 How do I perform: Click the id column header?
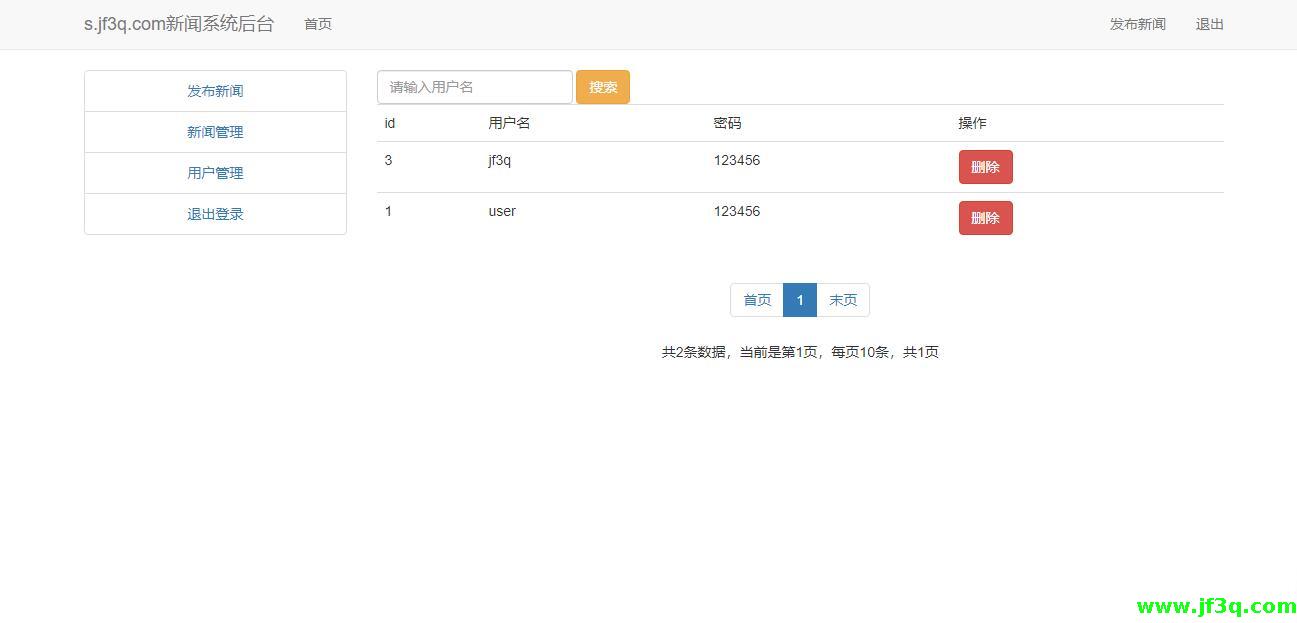[x=388, y=122]
